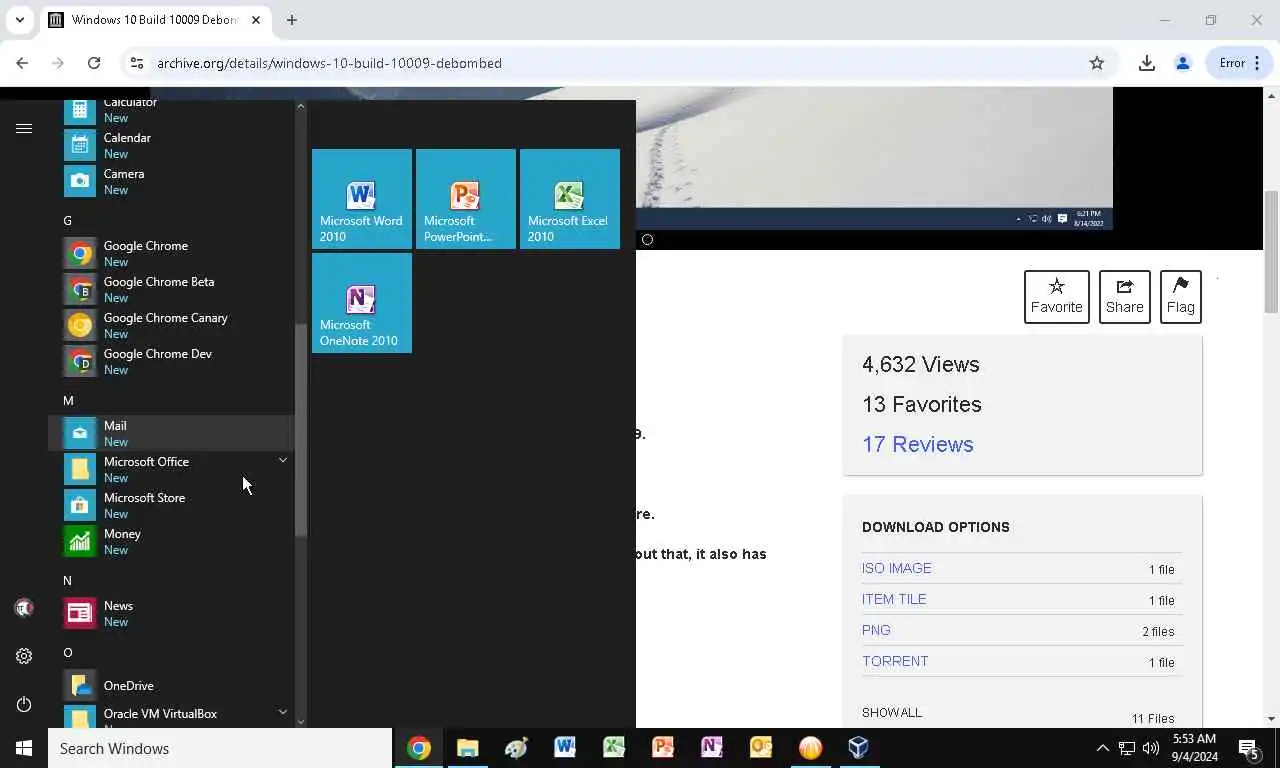This screenshot has width=1280, height=768.
Task: Click the Start menu app list scrollbar
Action: 301,430
